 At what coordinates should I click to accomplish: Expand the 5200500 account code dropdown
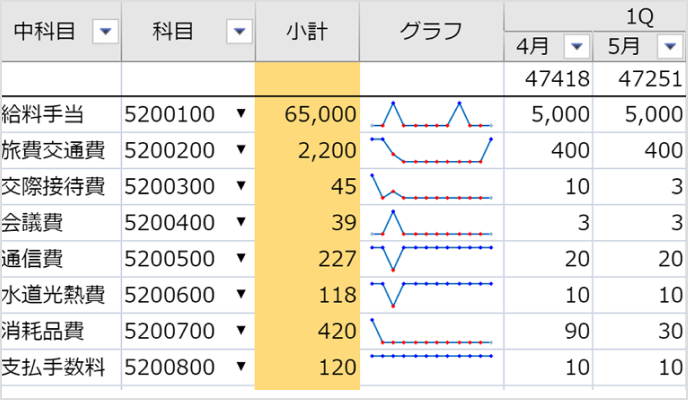[x=241, y=258]
